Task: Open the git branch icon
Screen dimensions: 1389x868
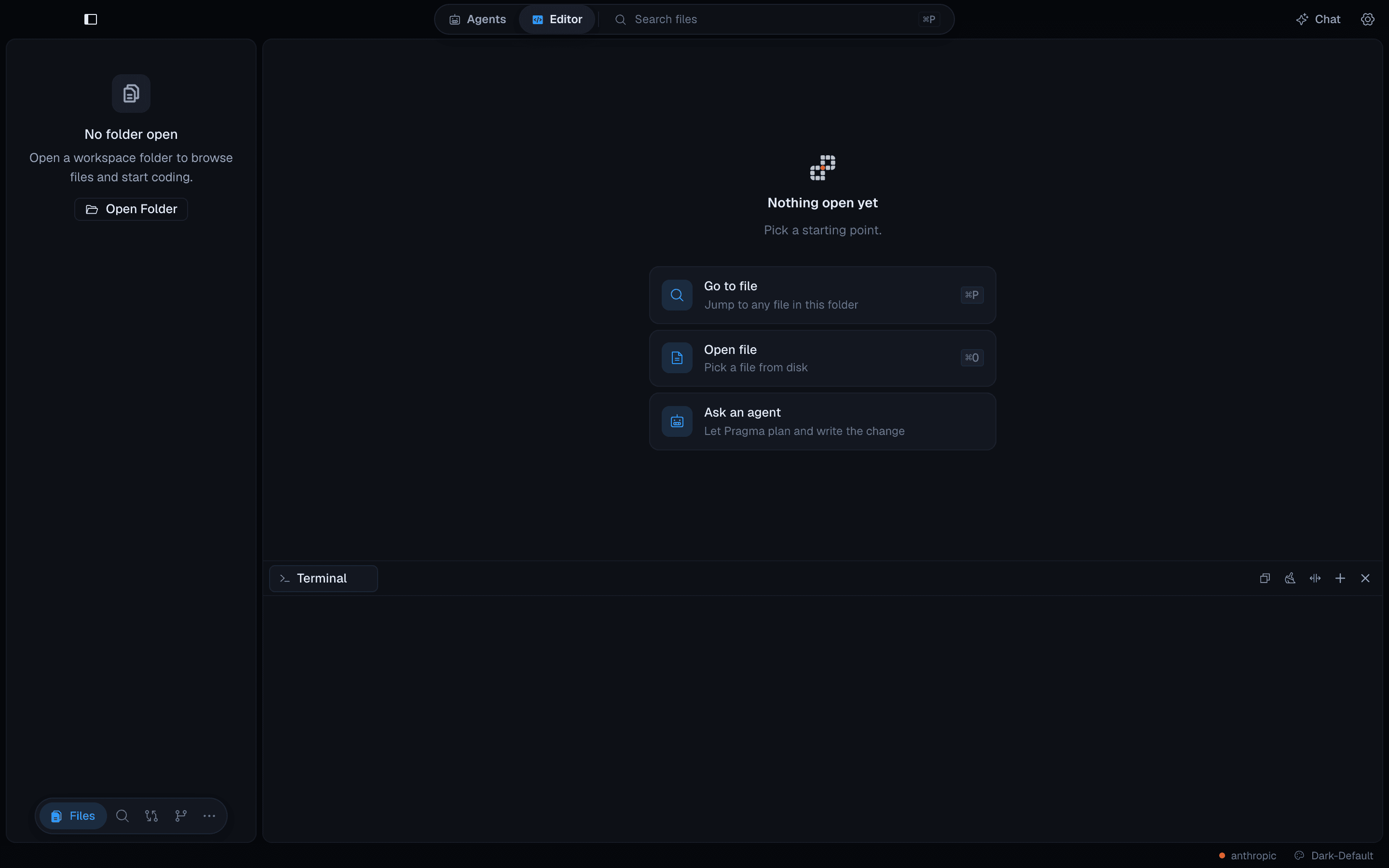Action: tap(181, 816)
